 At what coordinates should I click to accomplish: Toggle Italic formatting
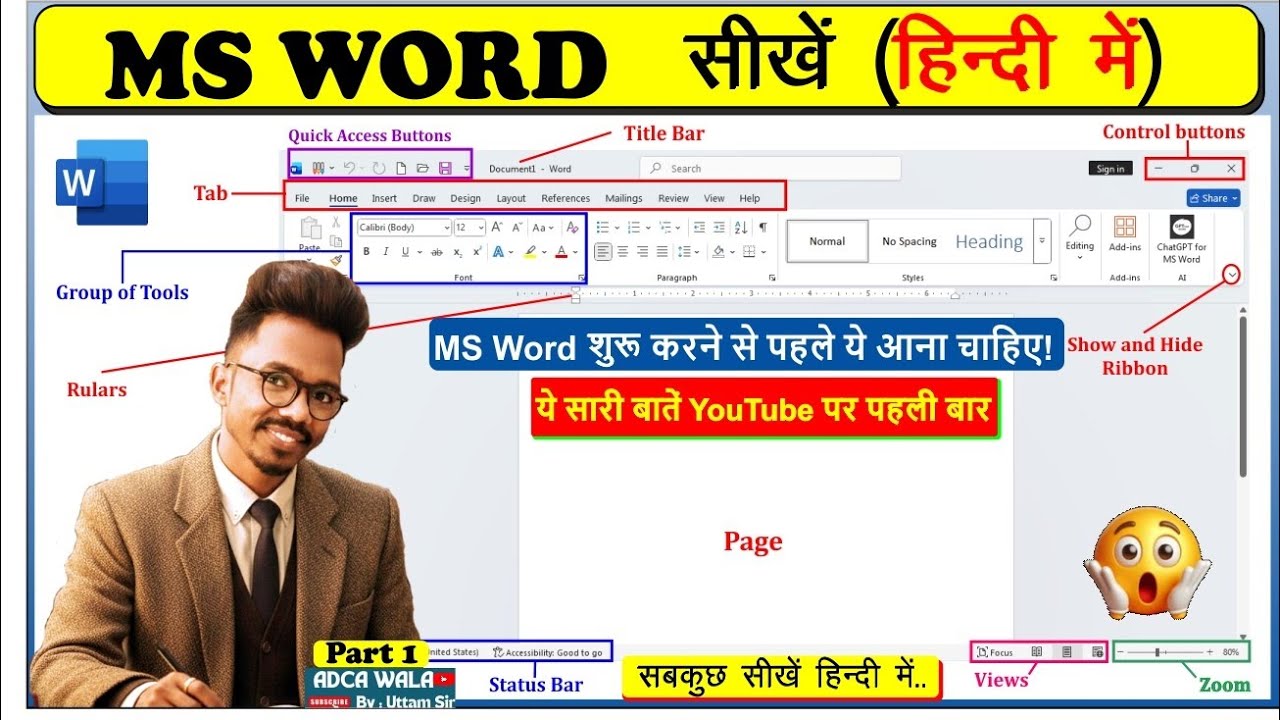[x=385, y=252]
